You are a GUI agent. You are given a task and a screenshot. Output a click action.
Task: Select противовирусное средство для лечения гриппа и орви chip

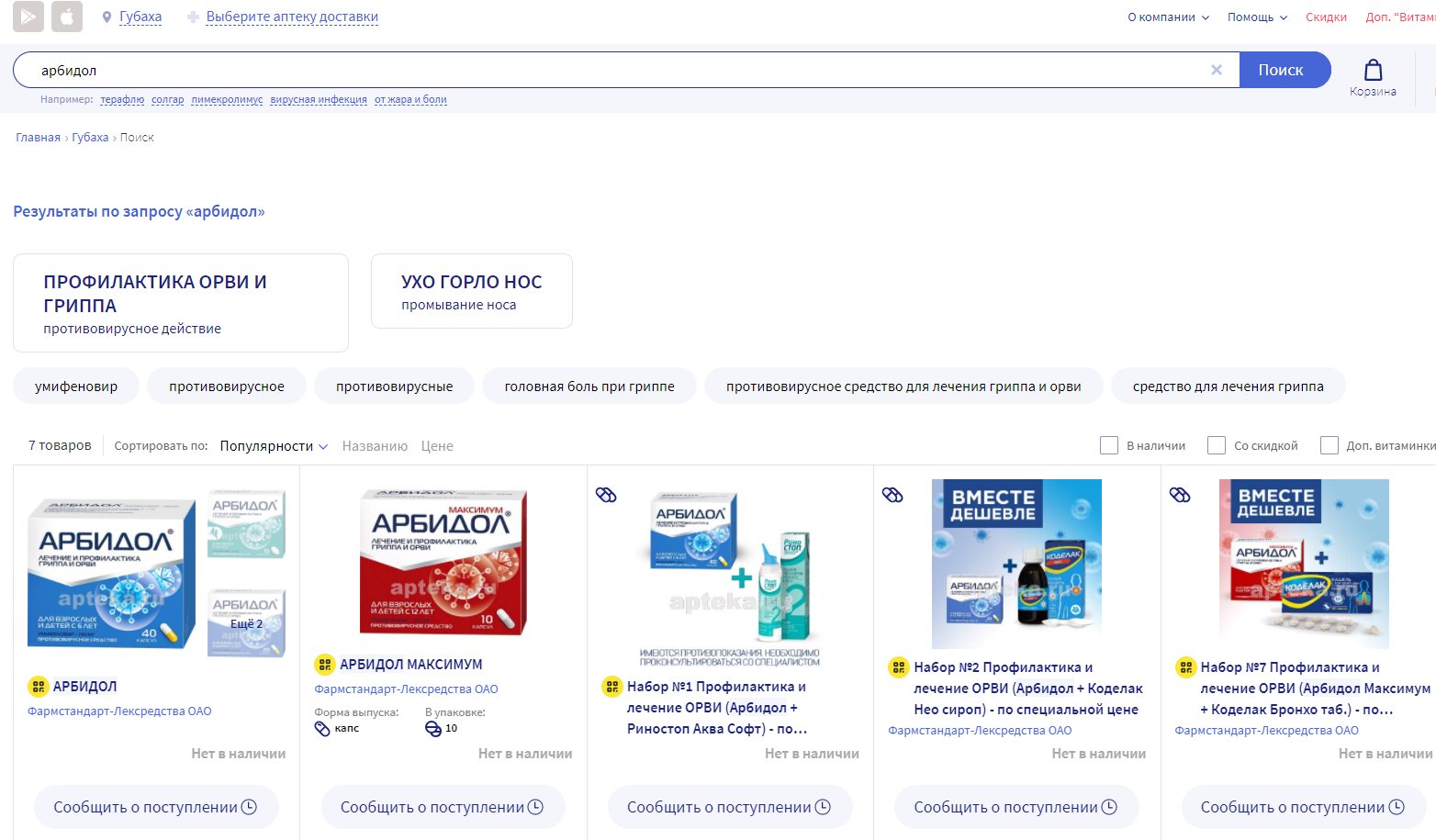click(x=903, y=386)
